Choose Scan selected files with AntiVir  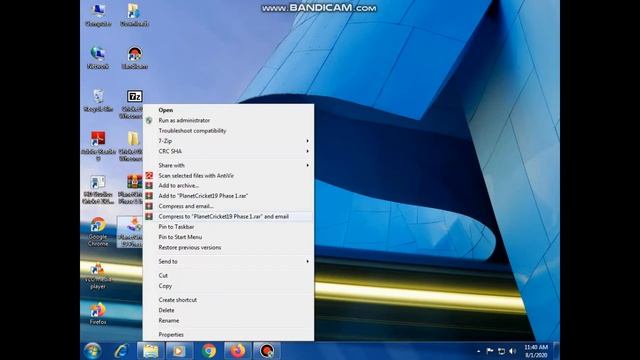228,176
